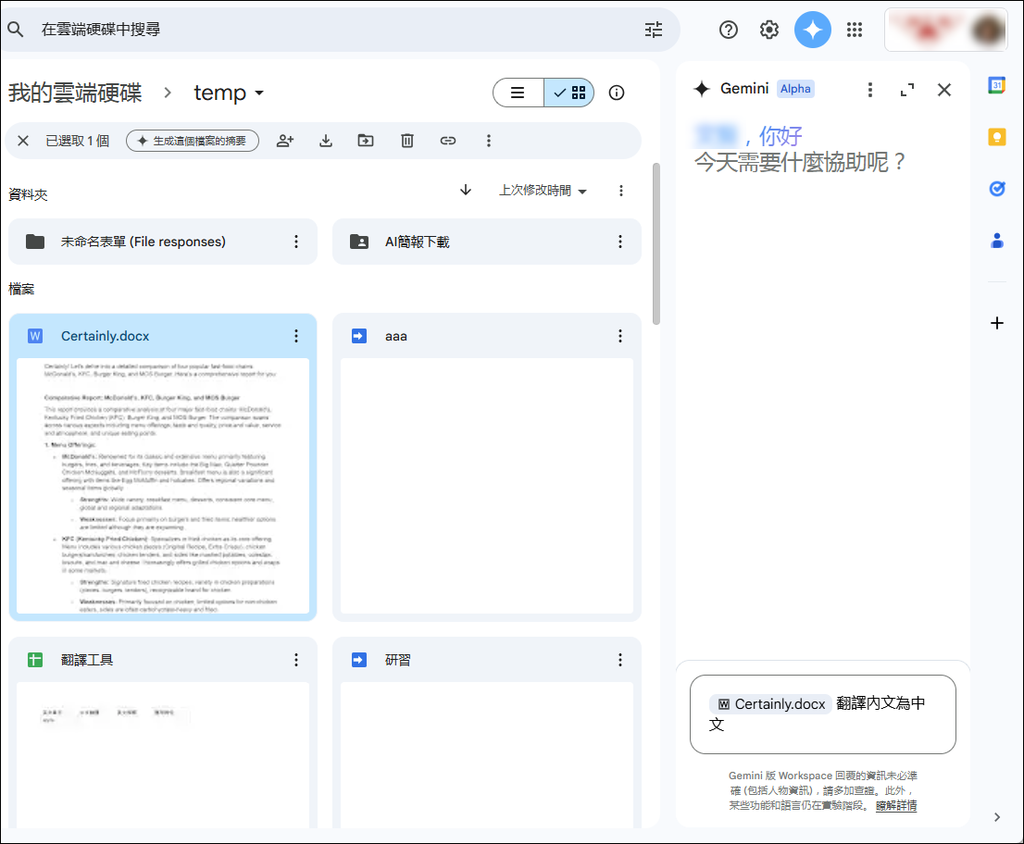Image resolution: width=1024 pixels, height=844 pixels.
Task: Share the selected file with people
Action: pyautogui.click(x=285, y=140)
